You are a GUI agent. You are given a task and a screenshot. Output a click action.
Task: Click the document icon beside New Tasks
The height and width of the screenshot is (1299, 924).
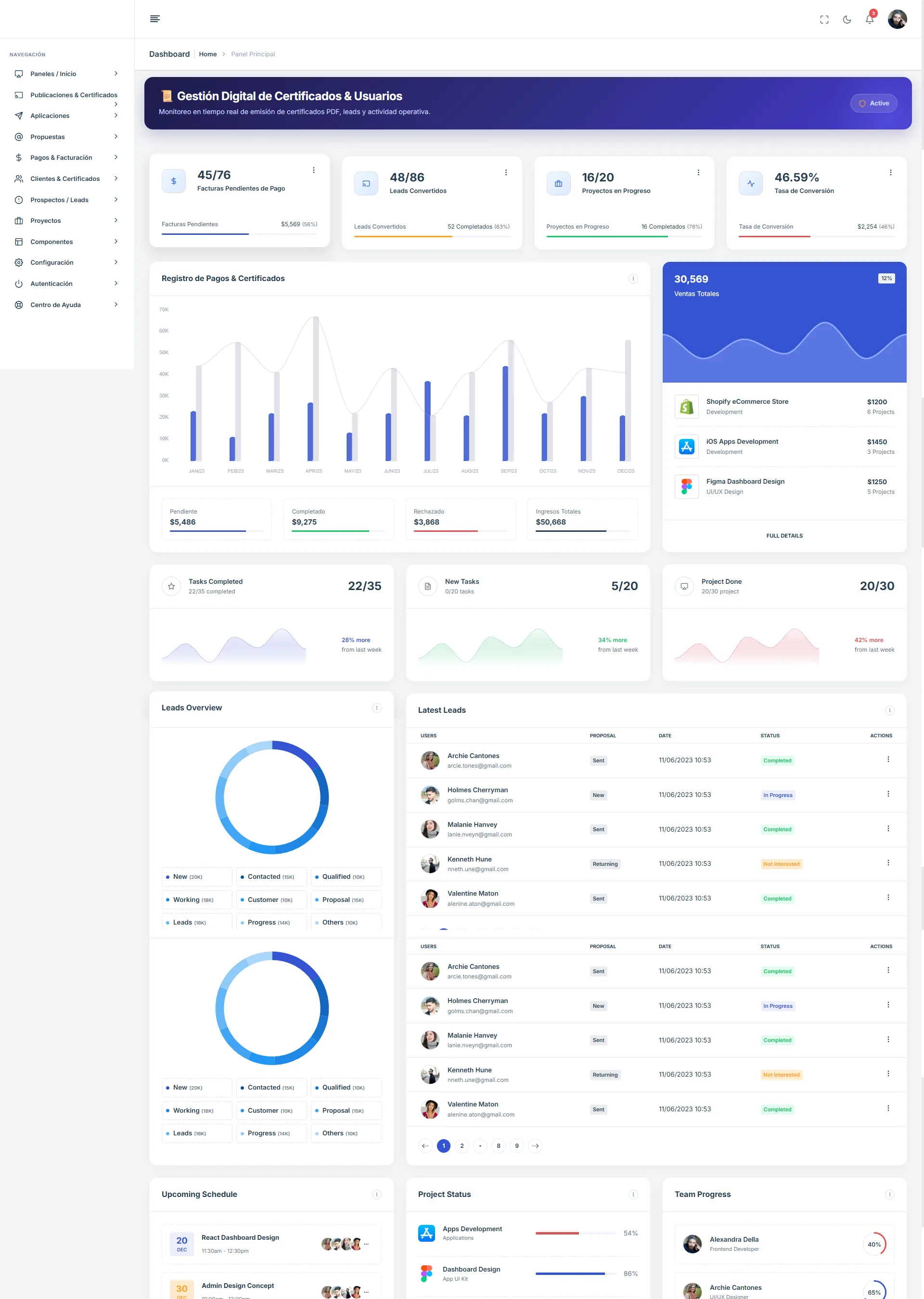click(x=428, y=586)
